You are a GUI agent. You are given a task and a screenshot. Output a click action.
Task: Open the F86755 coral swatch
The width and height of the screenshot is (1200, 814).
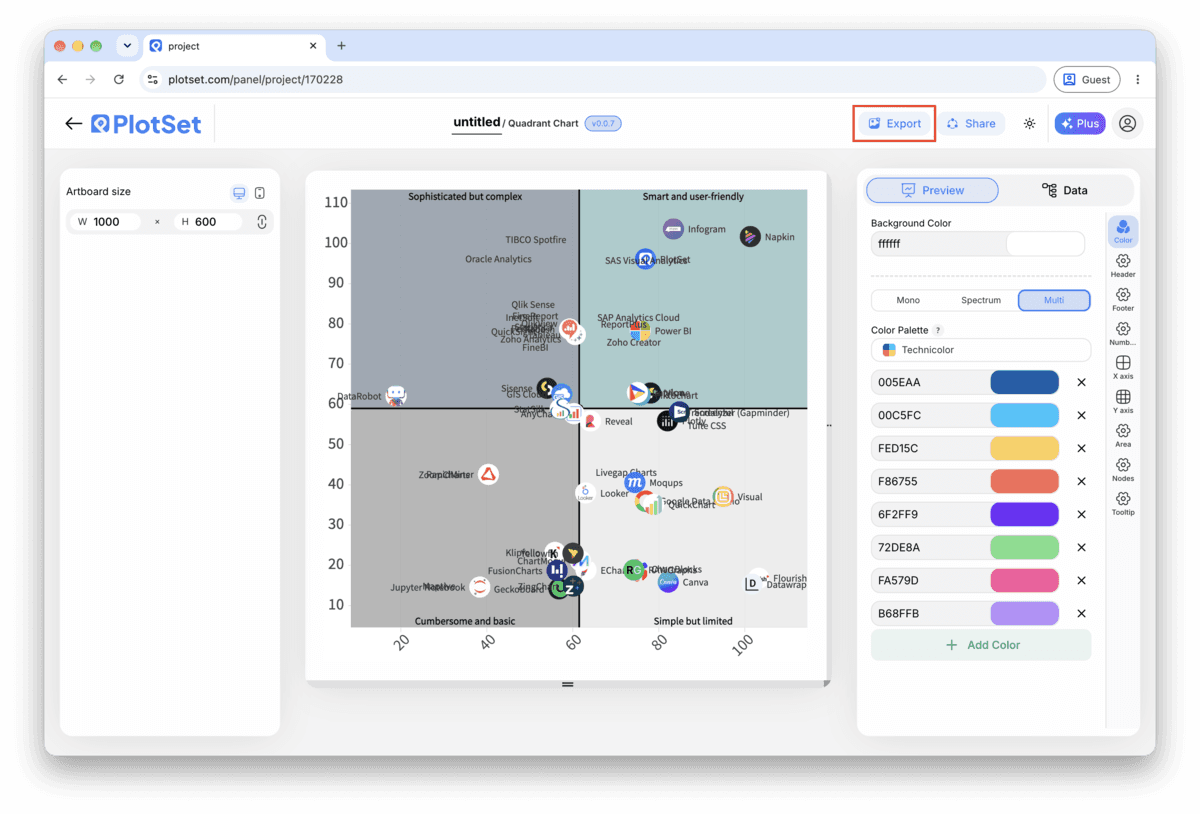1024,481
